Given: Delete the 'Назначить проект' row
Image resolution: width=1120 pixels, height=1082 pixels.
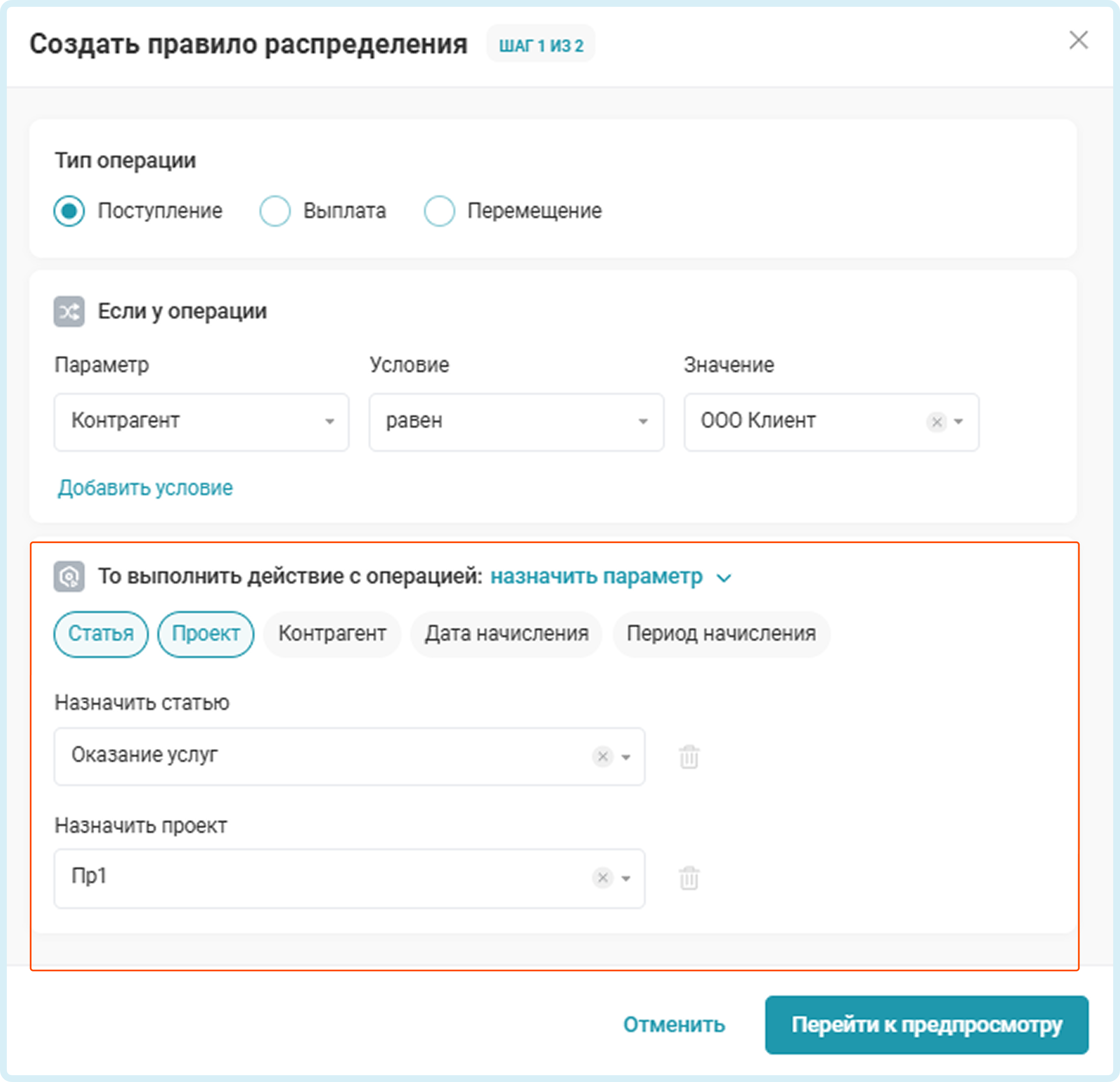Looking at the screenshot, I should [689, 878].
